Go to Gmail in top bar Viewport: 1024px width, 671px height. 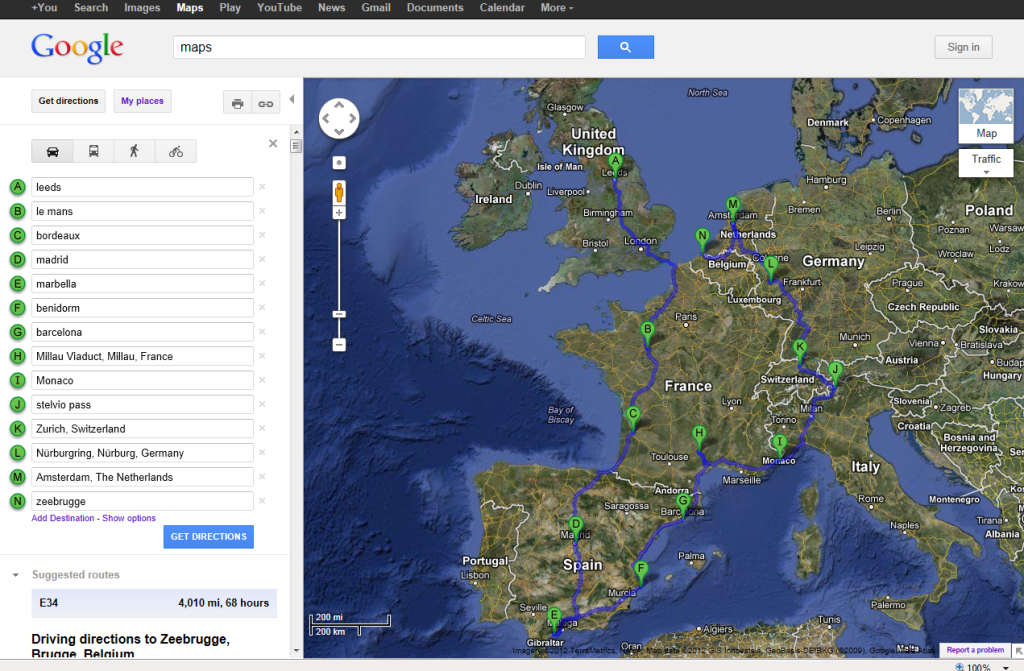pyautogui.click(x=376, y=8)
